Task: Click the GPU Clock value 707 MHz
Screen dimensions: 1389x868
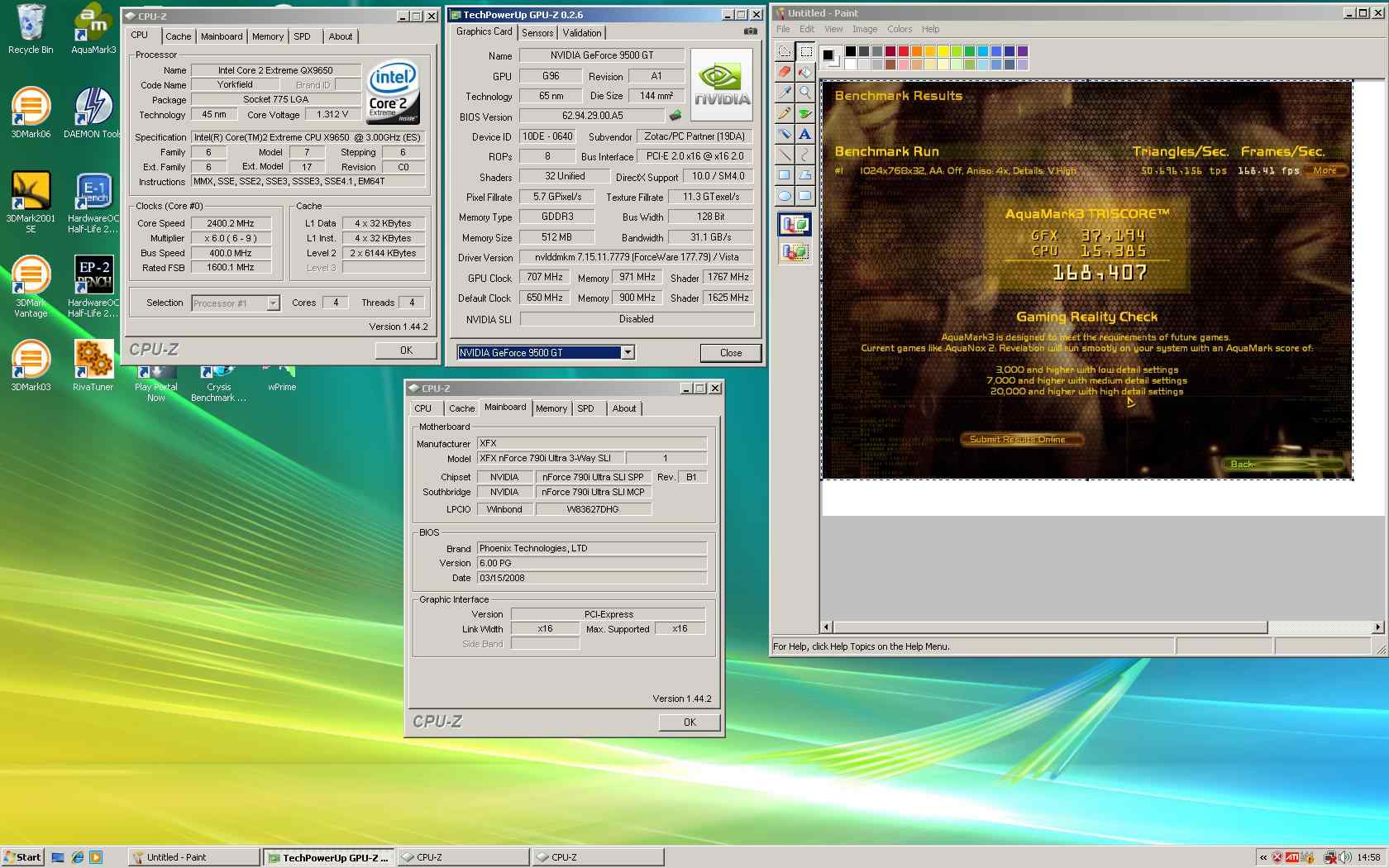Action: click(544, 278)
